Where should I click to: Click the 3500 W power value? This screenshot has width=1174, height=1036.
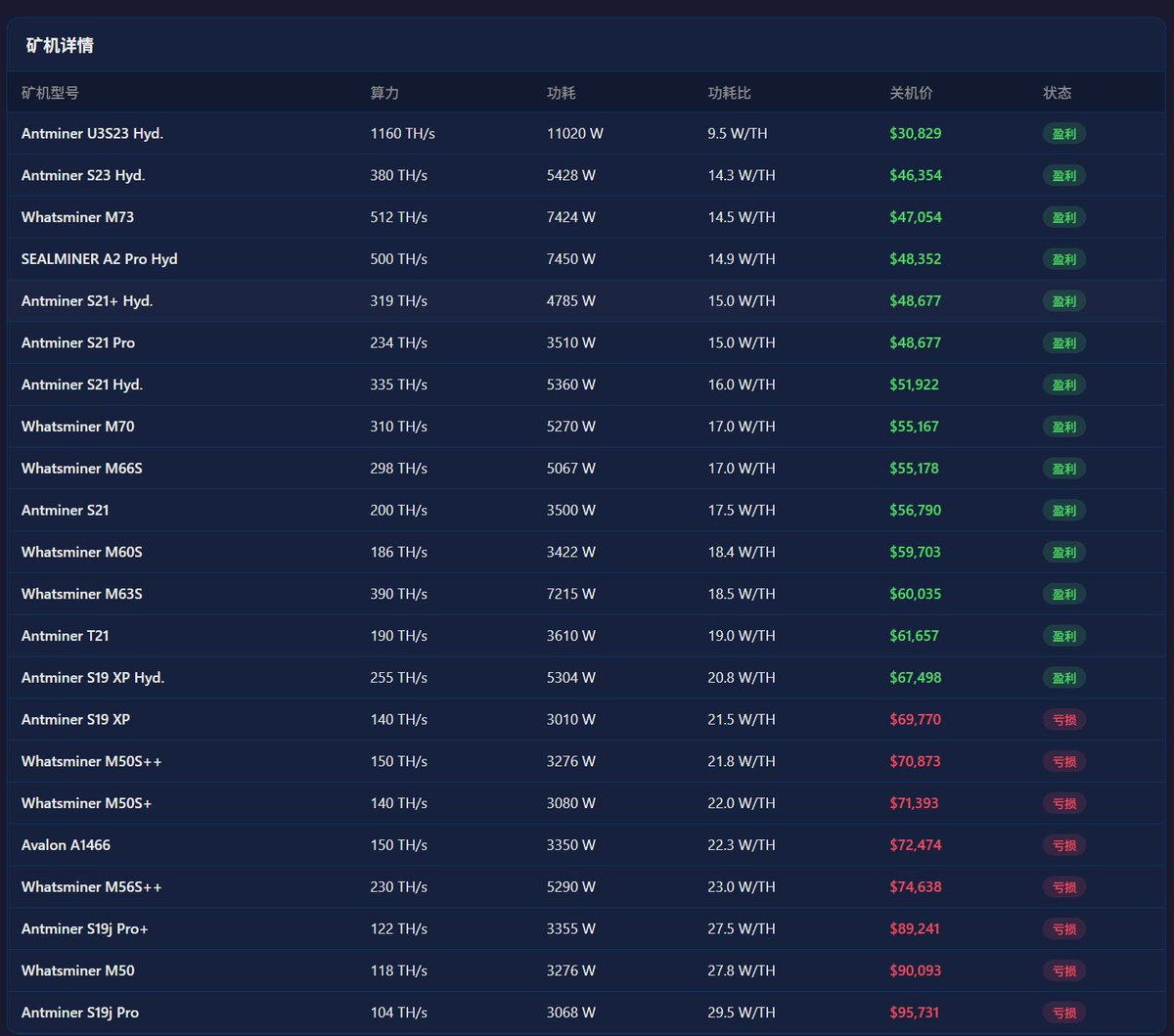tap(571, 511)
